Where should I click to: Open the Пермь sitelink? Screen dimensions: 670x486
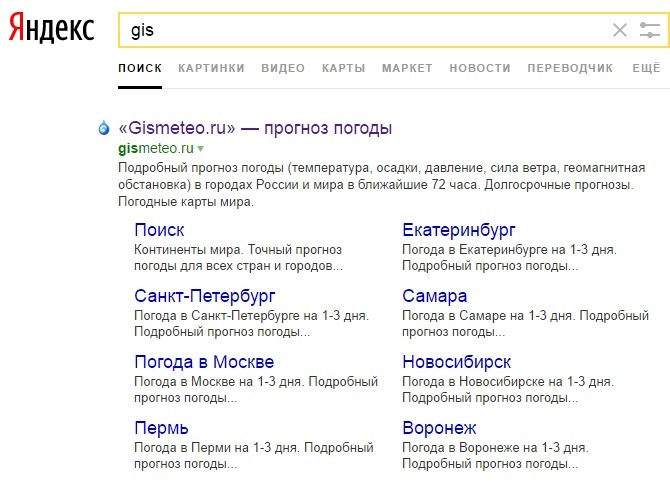click(161, 428)
